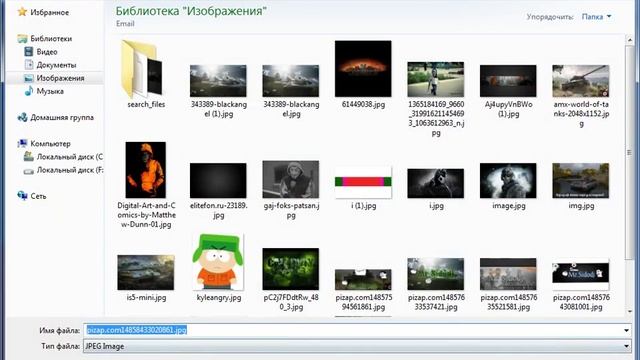Select the img.jpg tank thumbnail
The width and height of the screenshot is (640, 360).
580,180
